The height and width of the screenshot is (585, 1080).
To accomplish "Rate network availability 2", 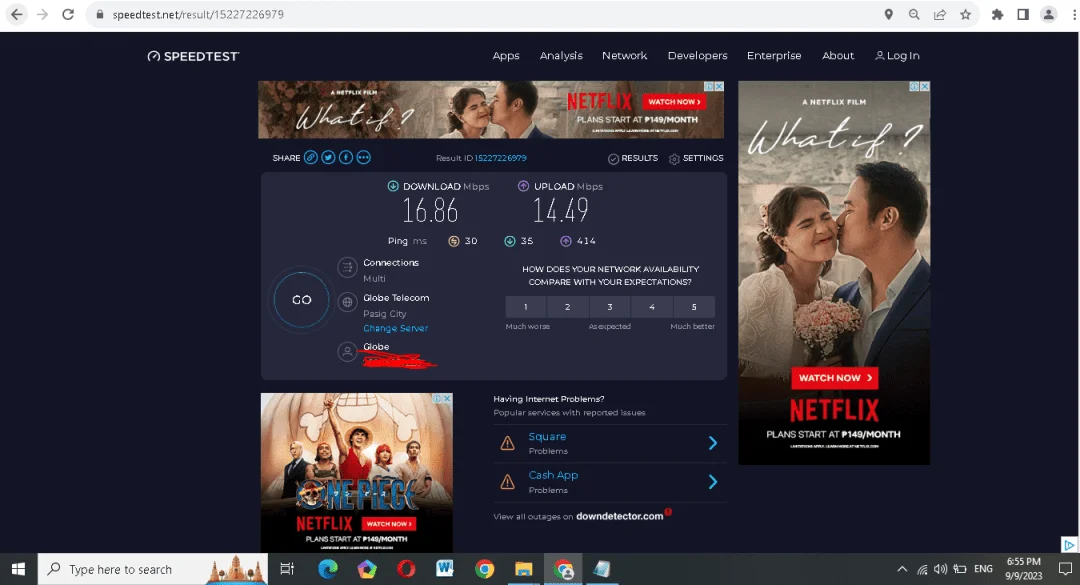I will click(568, 307).
